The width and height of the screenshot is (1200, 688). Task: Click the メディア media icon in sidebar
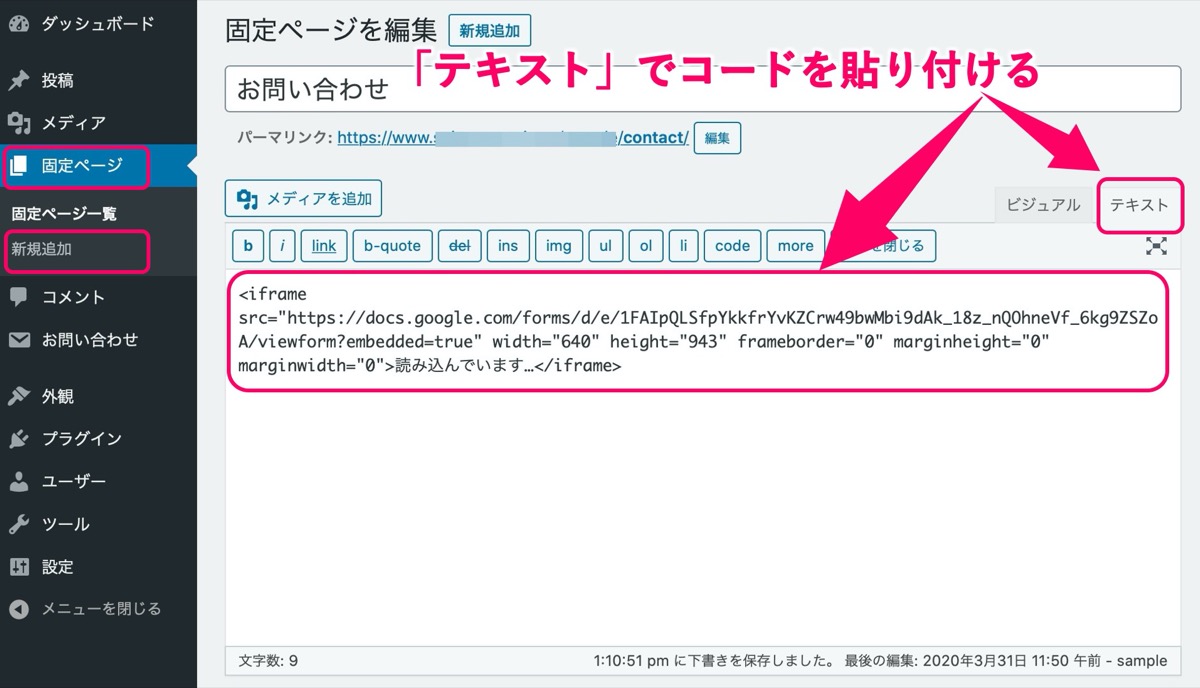(x=19, y=123)
